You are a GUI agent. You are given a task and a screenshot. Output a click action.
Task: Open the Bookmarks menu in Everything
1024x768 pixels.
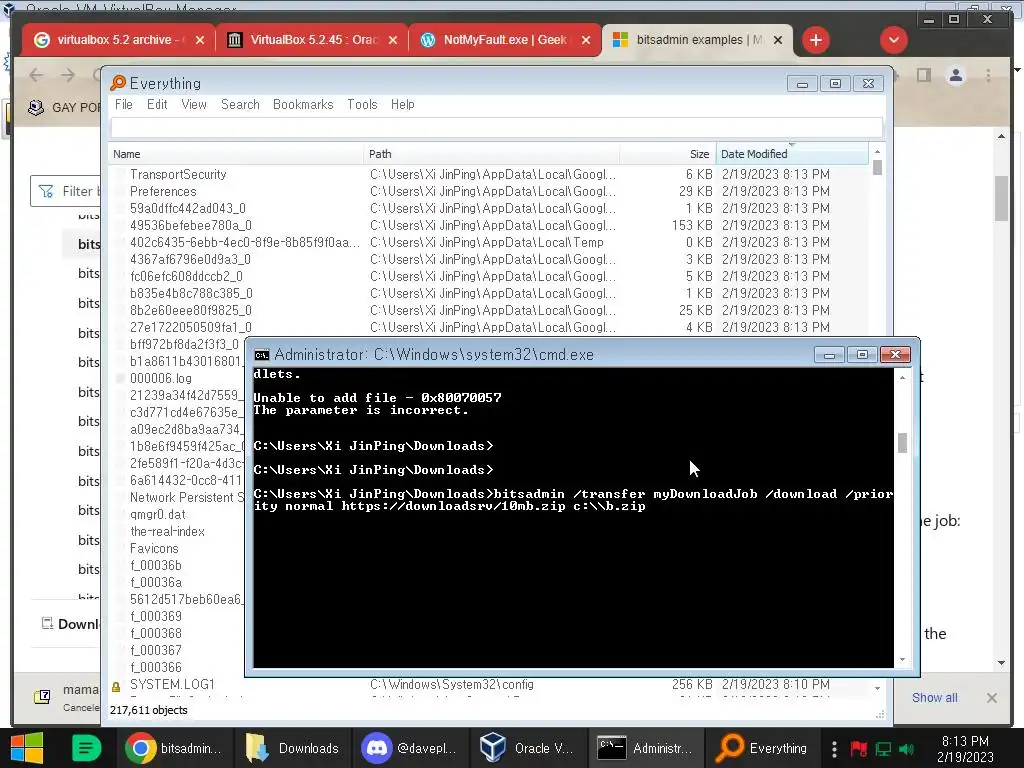pyautogui.click(x=303, y=104)
